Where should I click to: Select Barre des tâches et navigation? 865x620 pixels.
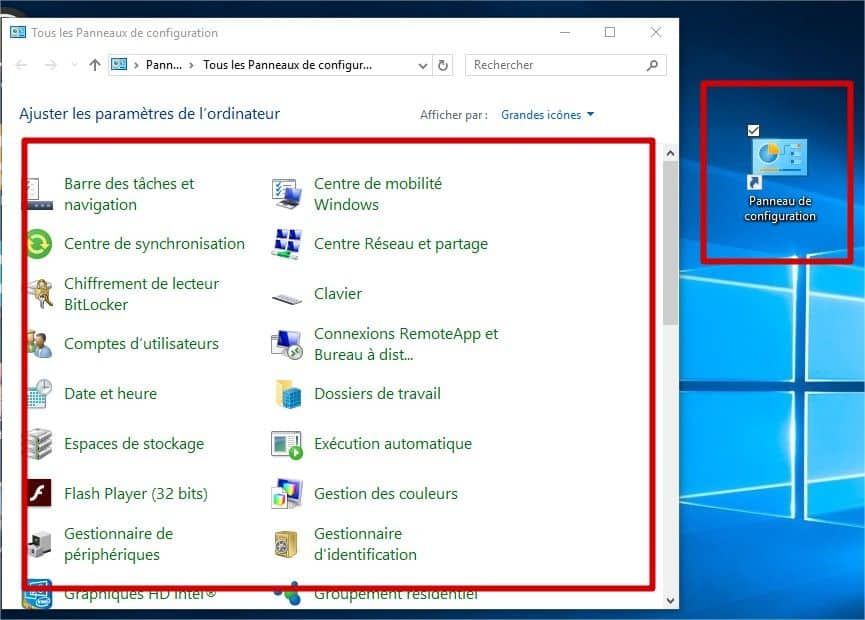(x=129, y=194)
